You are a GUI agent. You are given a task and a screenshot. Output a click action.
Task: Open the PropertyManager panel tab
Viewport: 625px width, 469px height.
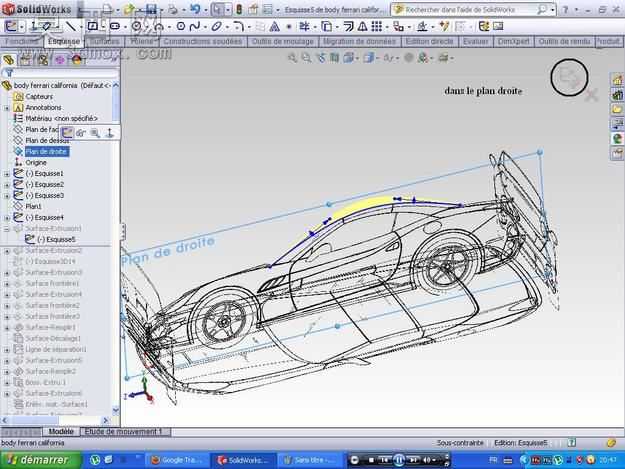click(x=26, y=60)
